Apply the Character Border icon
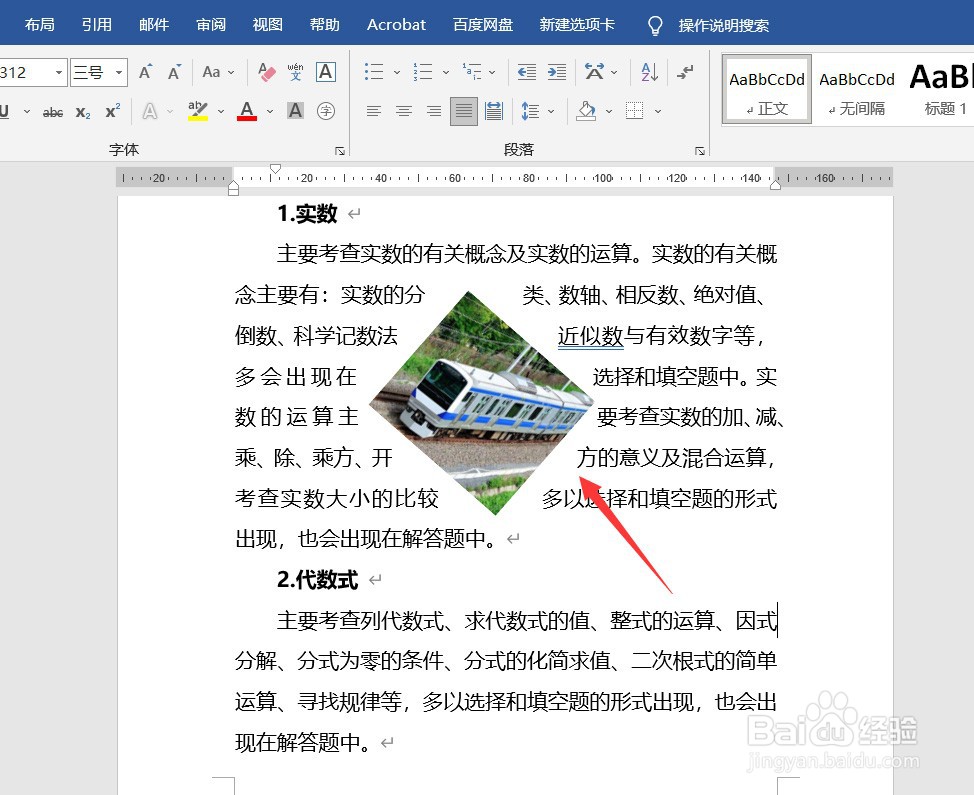Screen dimensions: 974x795 click(x=325, y=73)
